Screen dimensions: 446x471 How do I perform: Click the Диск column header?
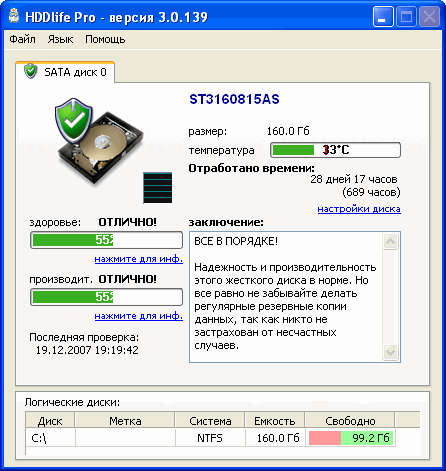tap(50, 421)
